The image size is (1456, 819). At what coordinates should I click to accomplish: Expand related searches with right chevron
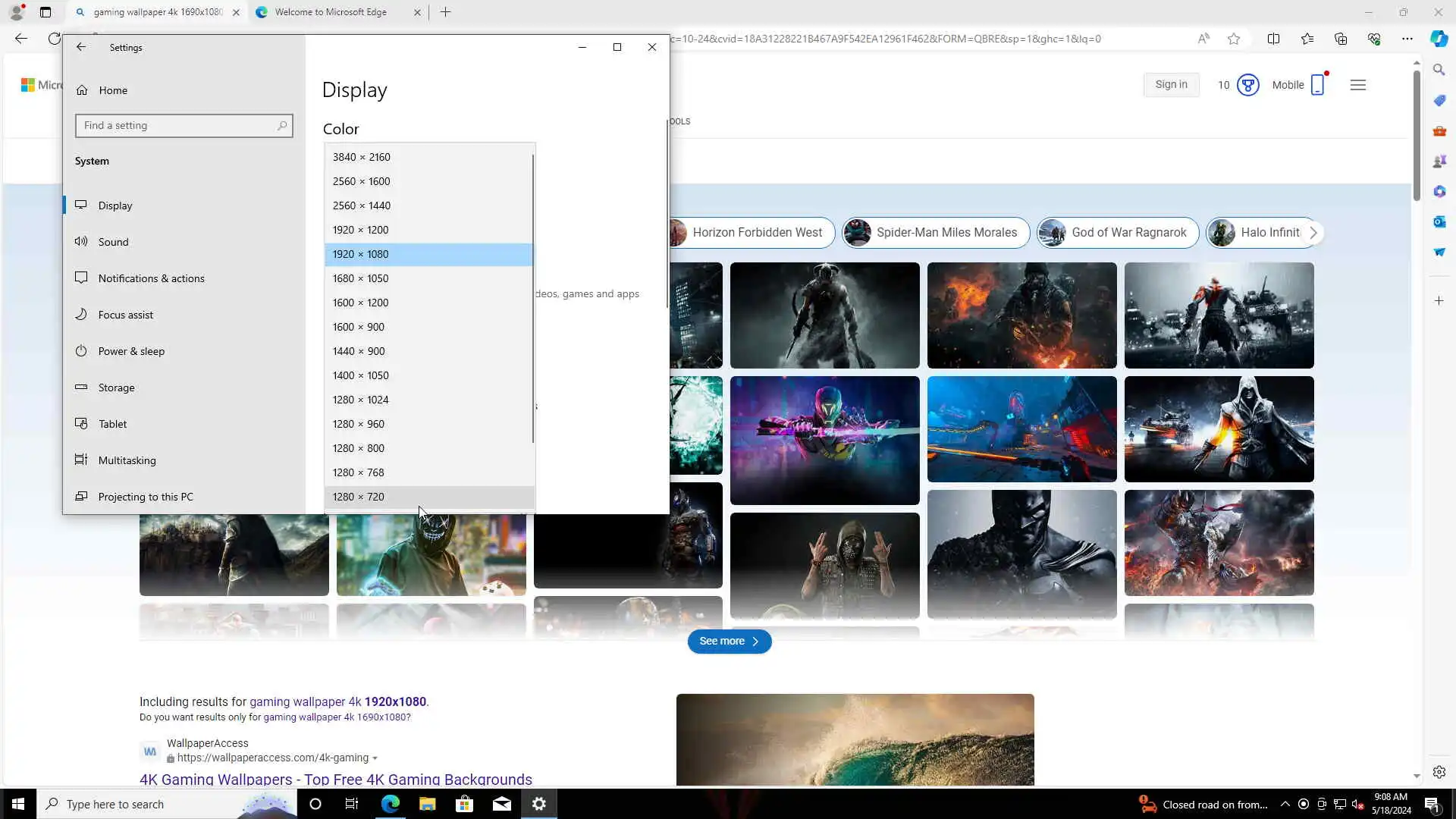(1313, 233)
